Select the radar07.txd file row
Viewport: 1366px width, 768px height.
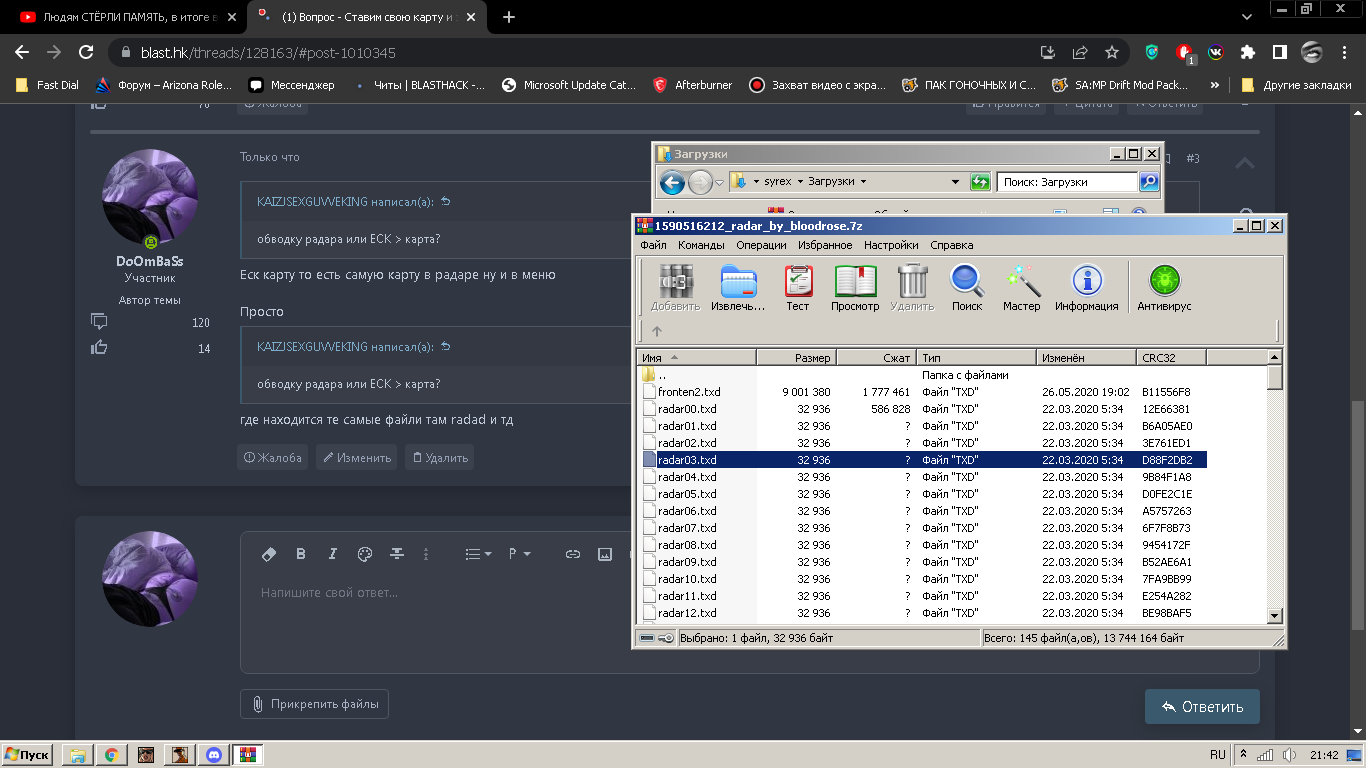coord(923,528)
